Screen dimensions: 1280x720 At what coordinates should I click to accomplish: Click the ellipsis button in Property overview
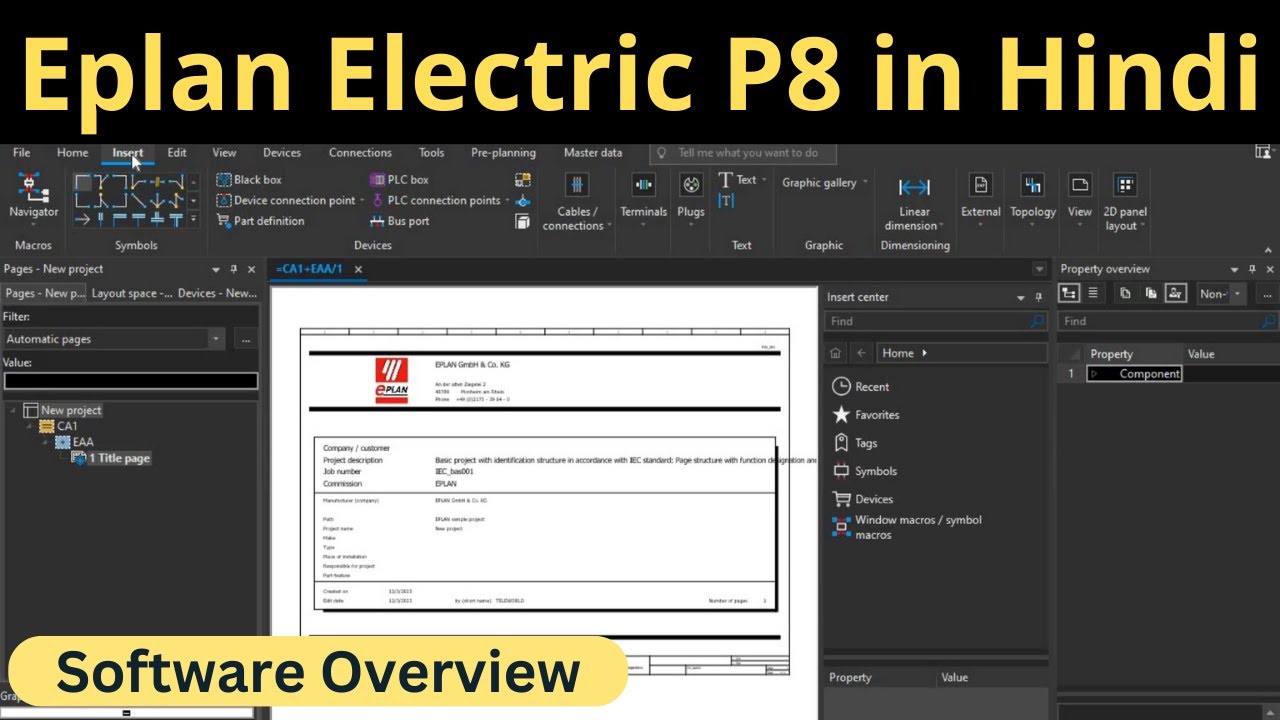(1267, 294)
